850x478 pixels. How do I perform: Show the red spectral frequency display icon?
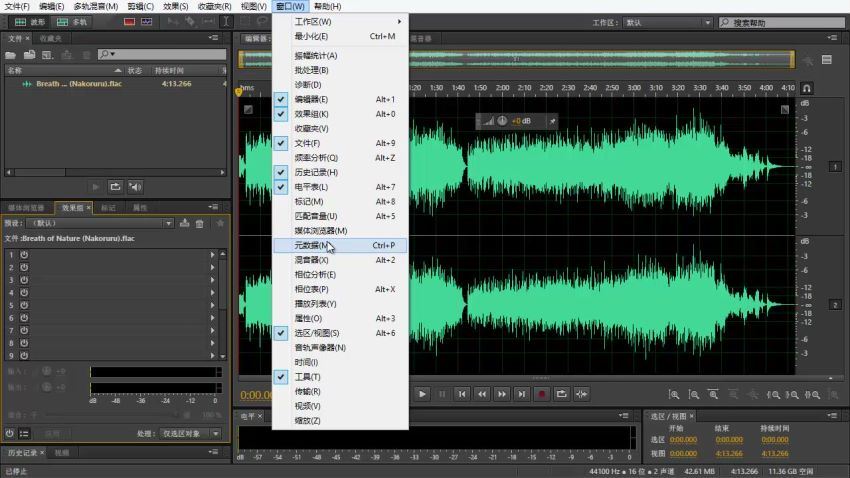pyautogui.click(x=129, y=22)
